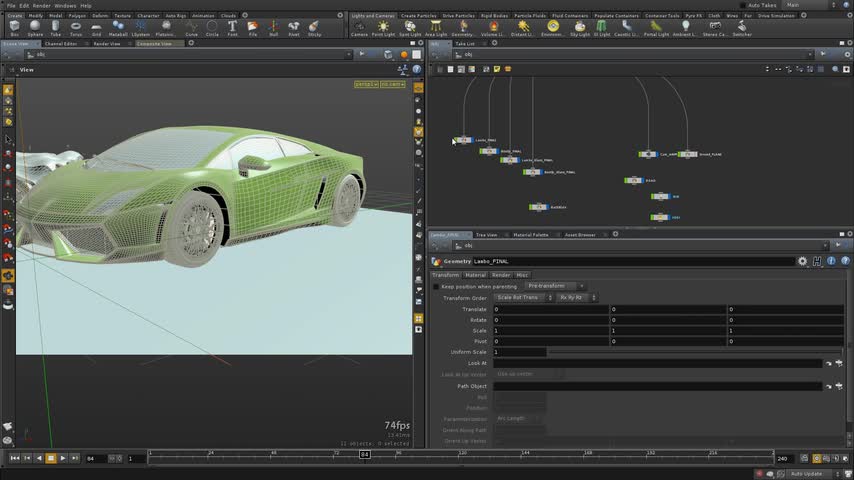Open the Render menu
This screenshot has height=480, width=854.
(41, 5)
